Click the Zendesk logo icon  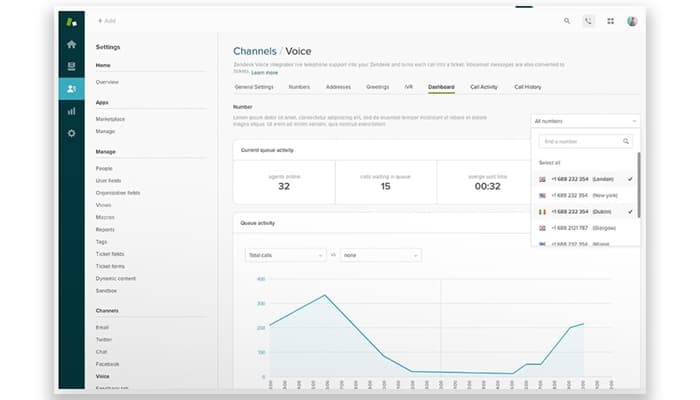click(71, 20)
